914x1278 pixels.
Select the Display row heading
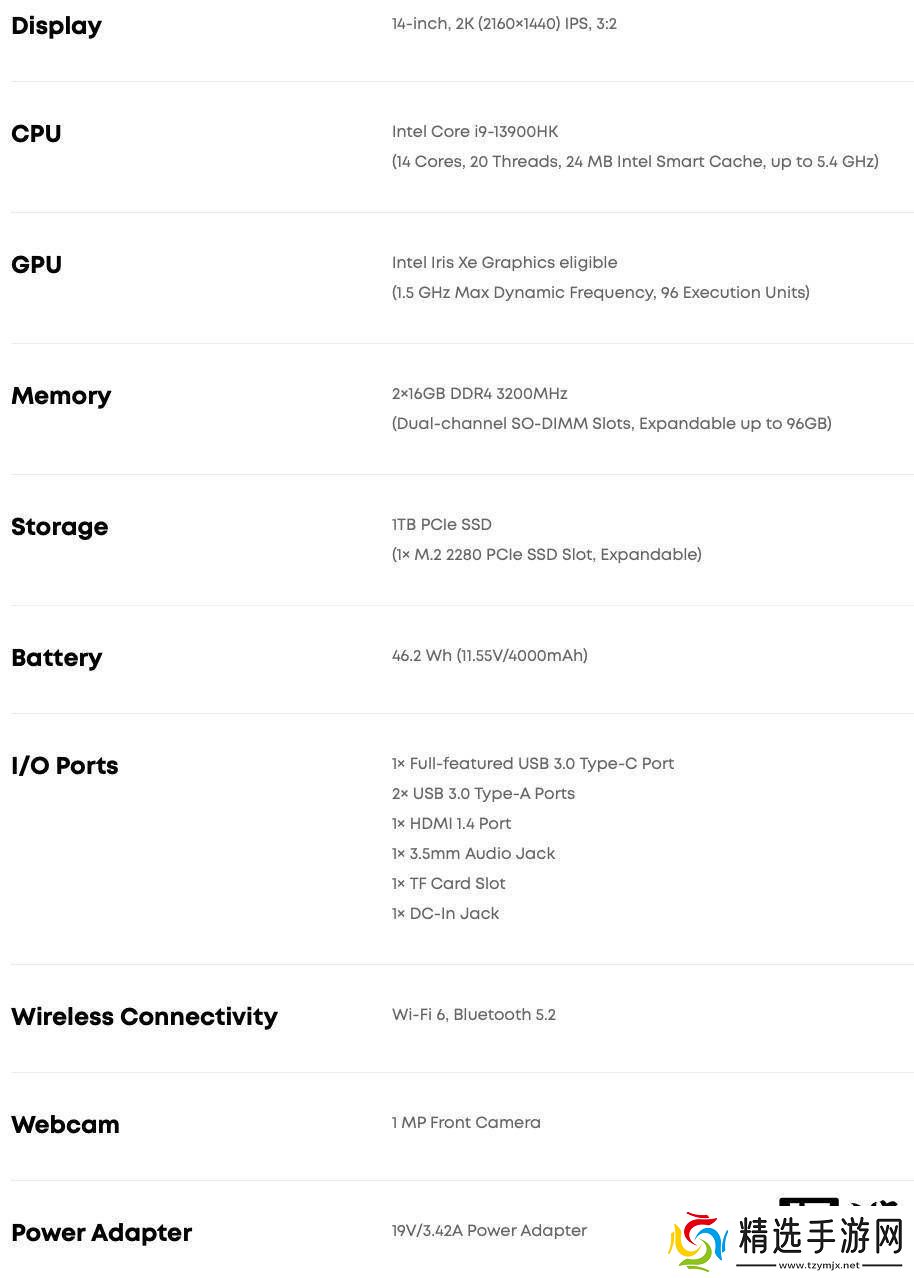[x=56, y=26]
